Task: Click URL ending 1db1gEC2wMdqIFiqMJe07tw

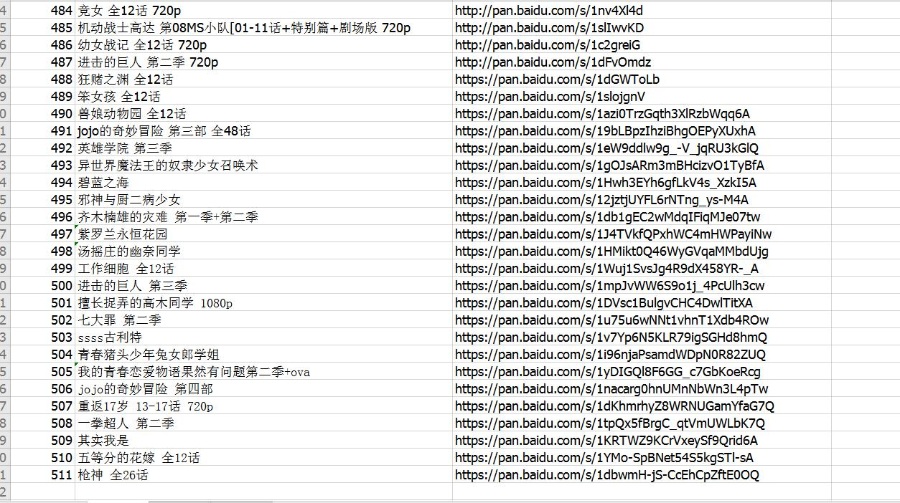Action: 608,217
